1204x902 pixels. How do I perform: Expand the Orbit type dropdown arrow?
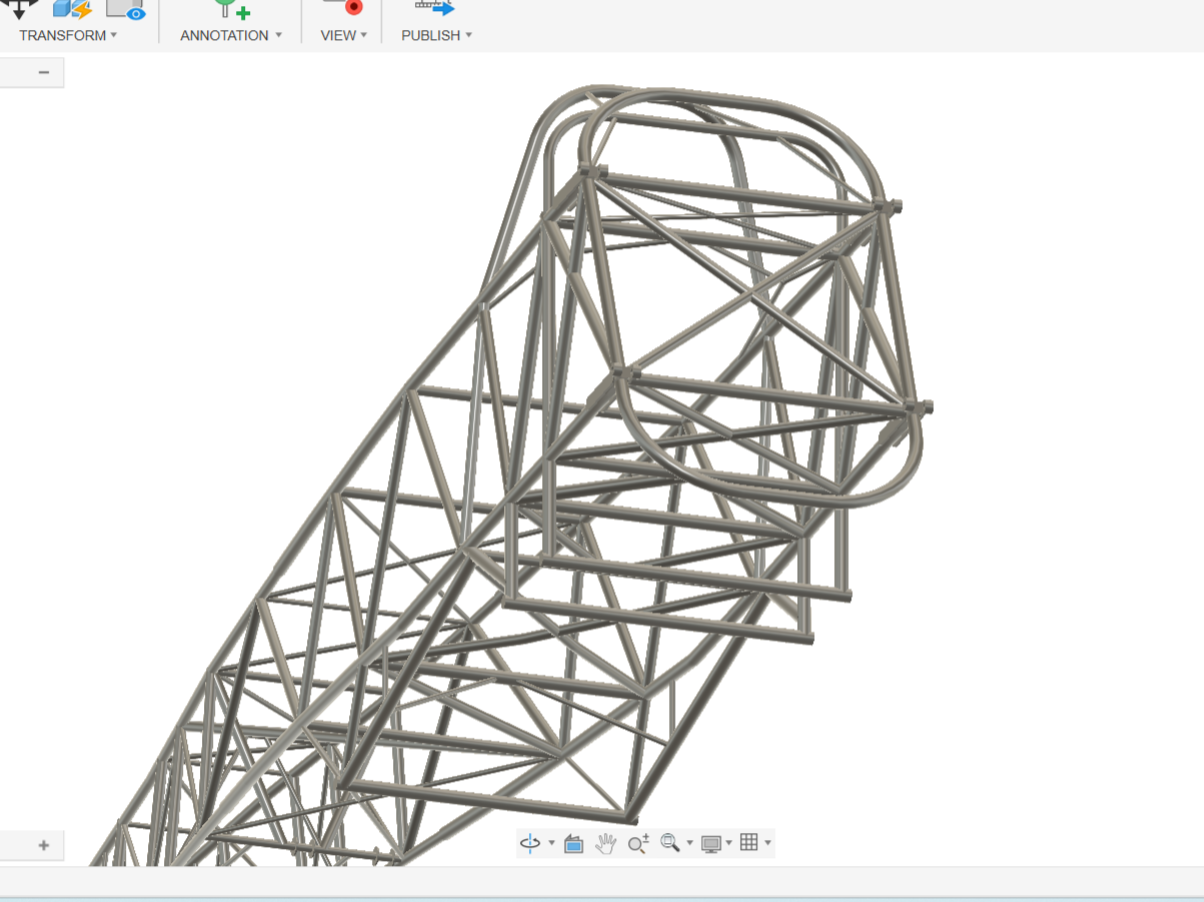[551, 844]
